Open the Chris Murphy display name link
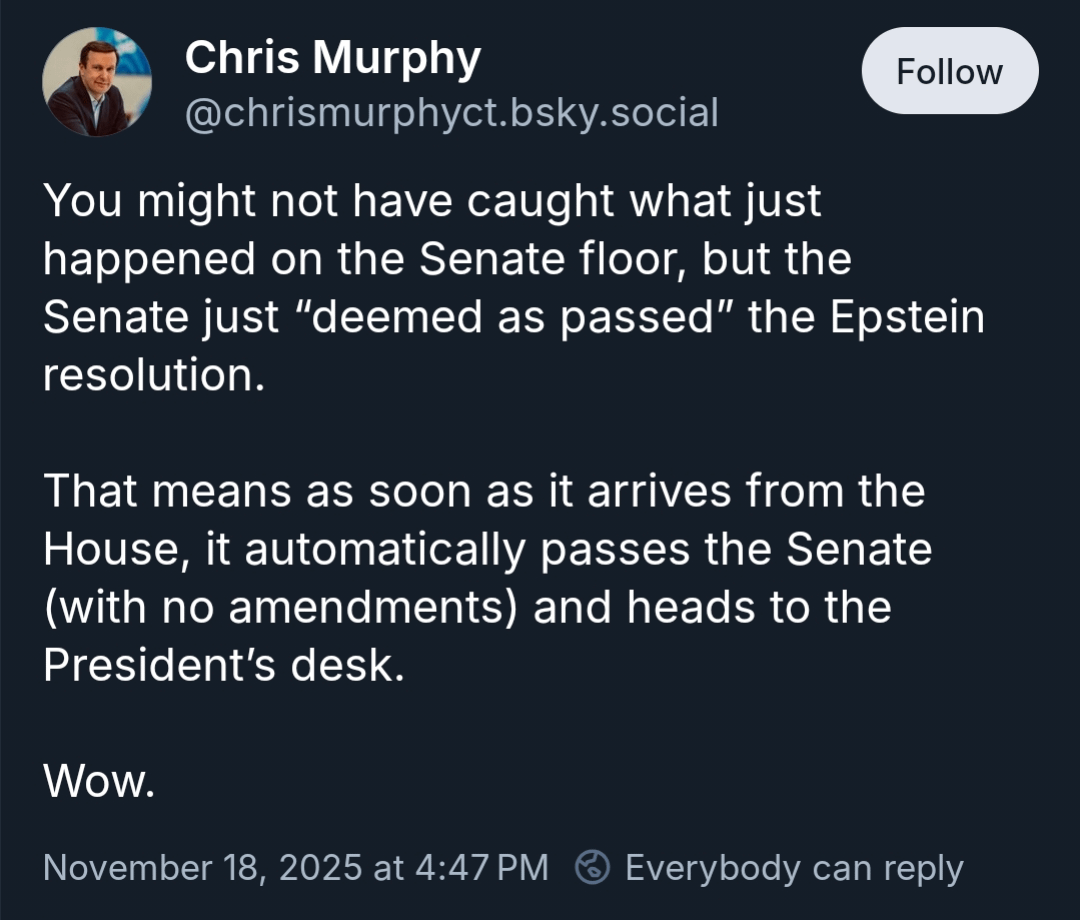This screenshot has height=920, width=1080. tap(332, 58)
